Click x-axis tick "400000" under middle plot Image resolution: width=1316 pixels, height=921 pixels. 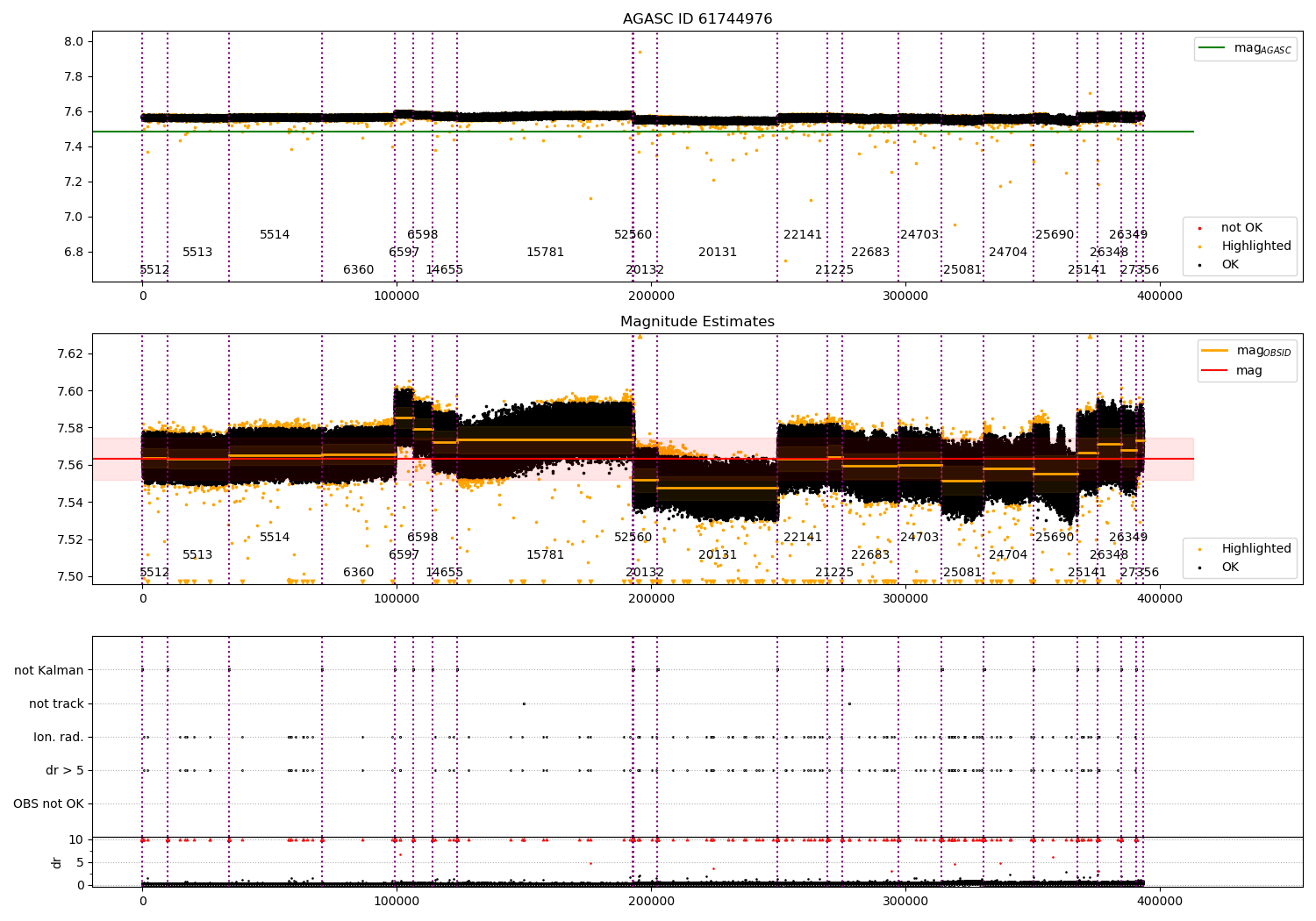[1160, 599]
